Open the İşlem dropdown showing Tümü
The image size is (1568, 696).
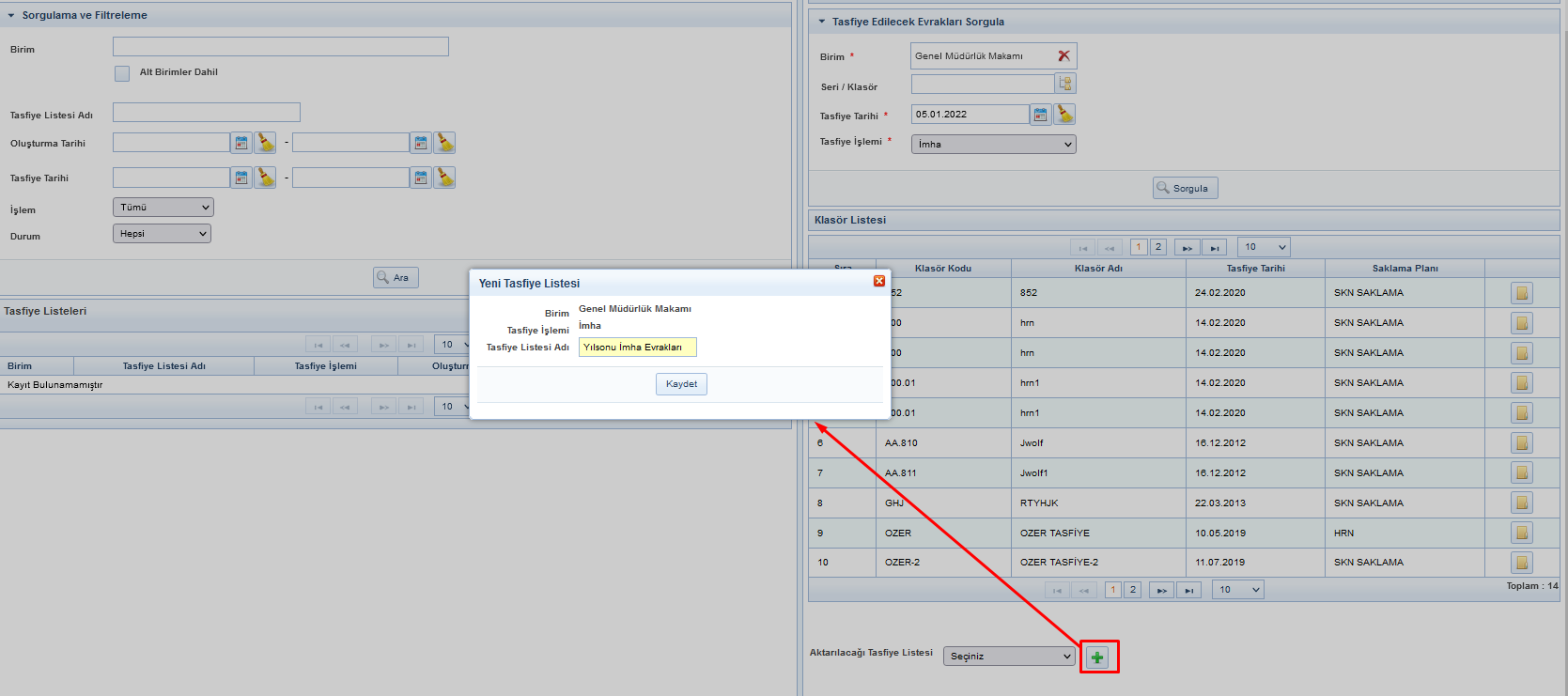(x=163, y=208)
